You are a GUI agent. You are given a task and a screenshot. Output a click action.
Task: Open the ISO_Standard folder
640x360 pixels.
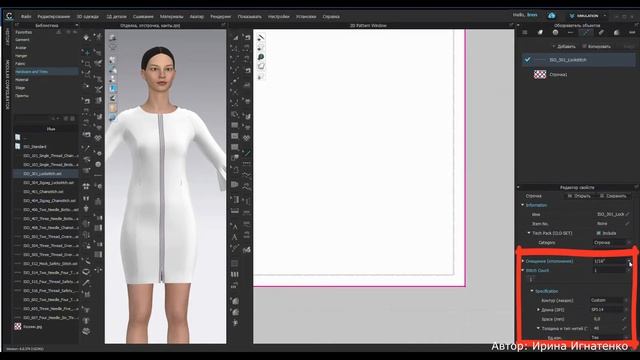click(35, 147)
